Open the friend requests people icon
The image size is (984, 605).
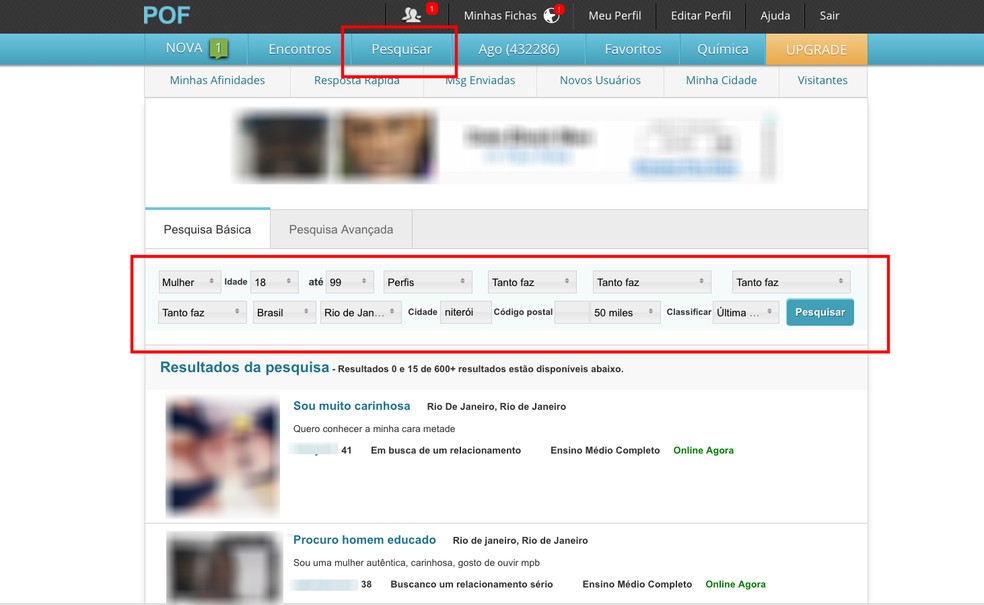tap(412, 15)
